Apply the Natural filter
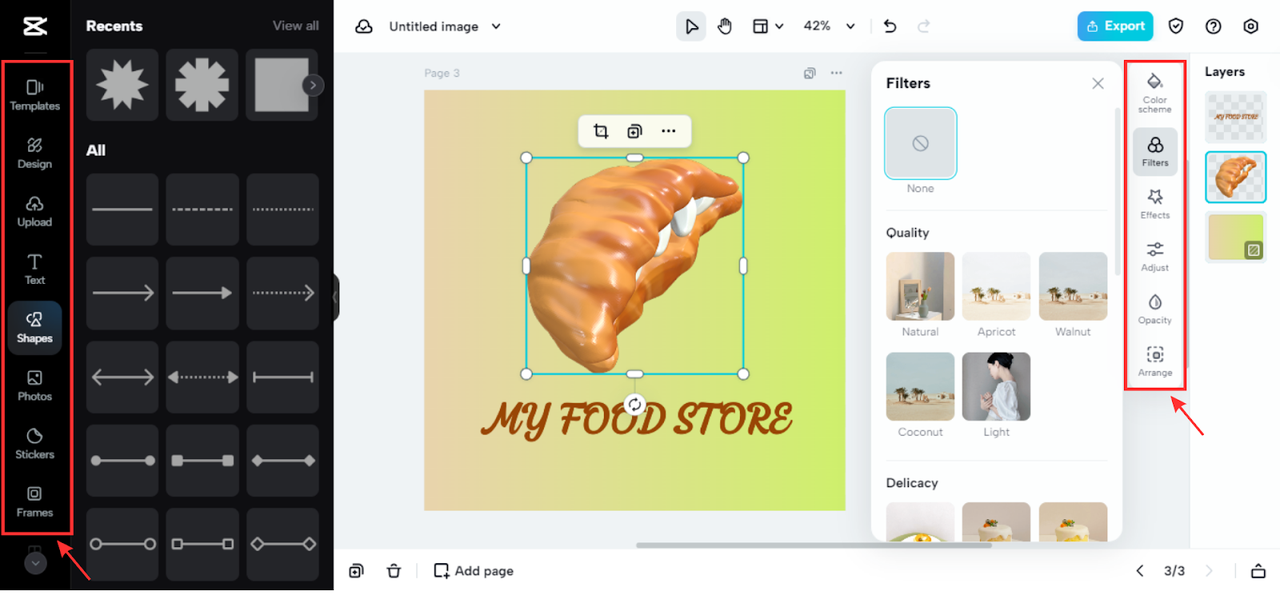This screenshot has width=1280, height=595. click(x=920, y=286)
